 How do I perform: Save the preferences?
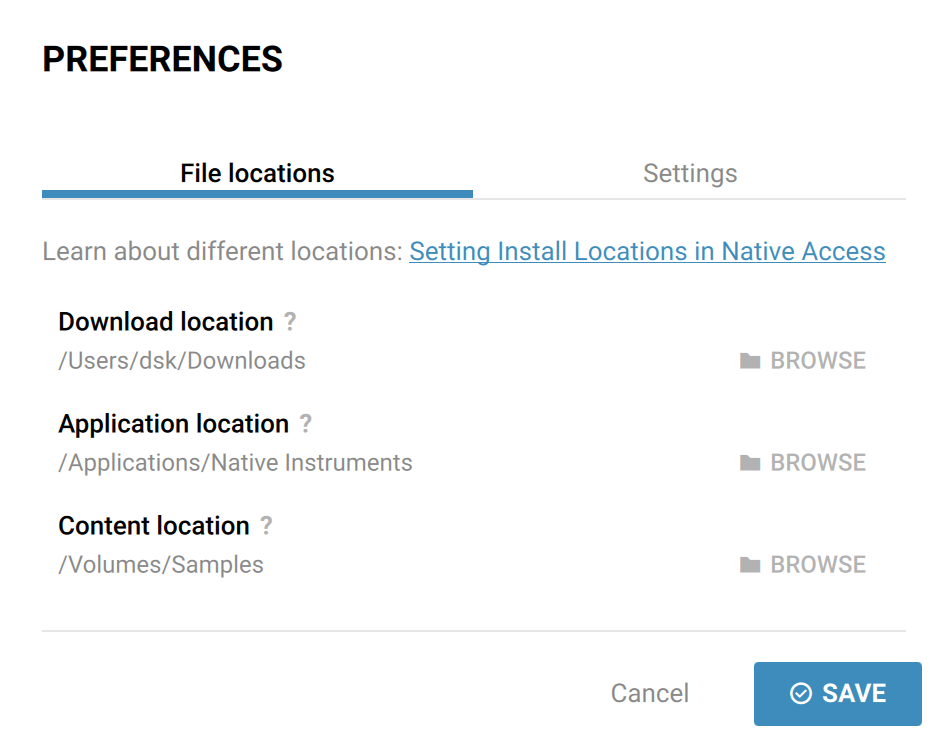click(x=838, y=694)
